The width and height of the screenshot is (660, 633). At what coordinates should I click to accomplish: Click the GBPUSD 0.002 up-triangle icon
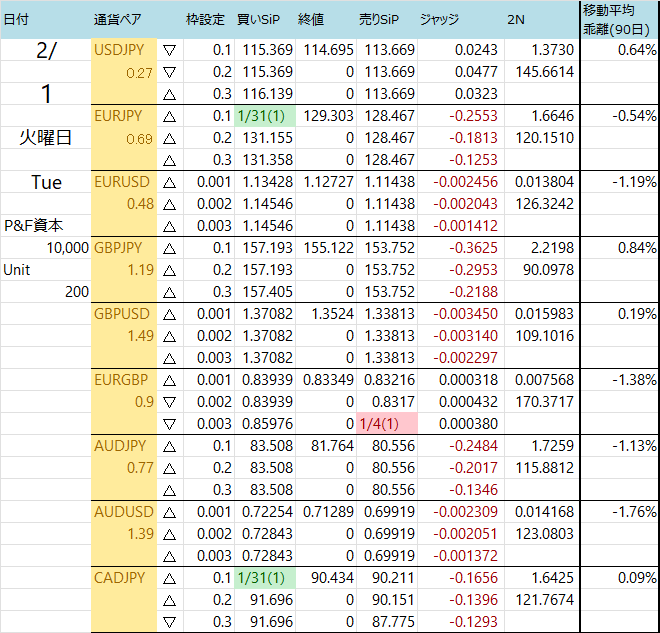(x=169, y=336)
